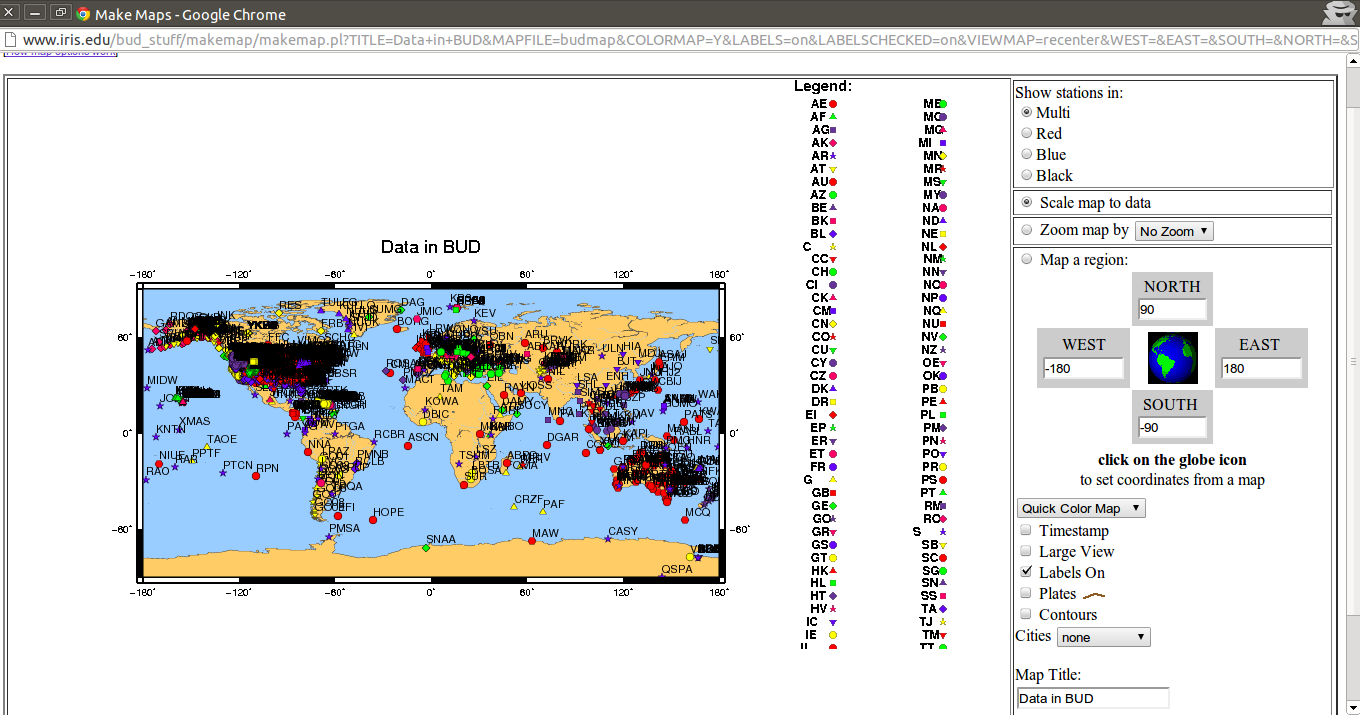
Task: Click the PTCN station label on the map
Action: click(x=238, y=465)
